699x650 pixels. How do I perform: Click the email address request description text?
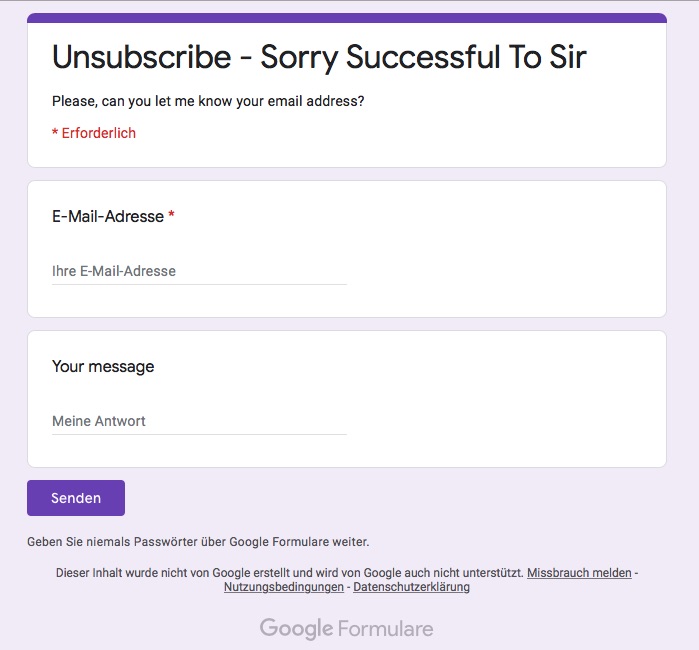207,101
